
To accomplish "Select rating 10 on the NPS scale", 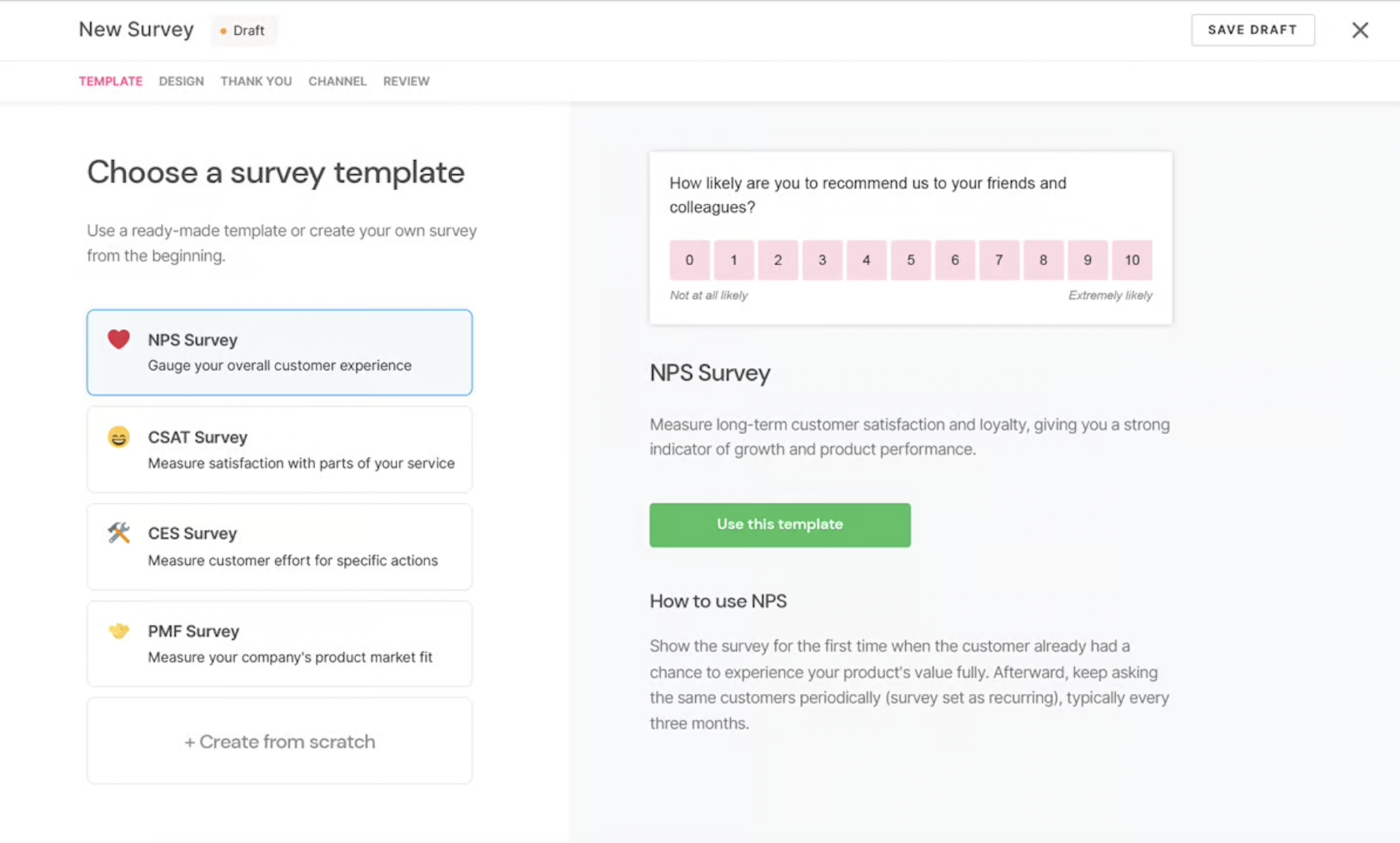I will (x=1131, y=260).
